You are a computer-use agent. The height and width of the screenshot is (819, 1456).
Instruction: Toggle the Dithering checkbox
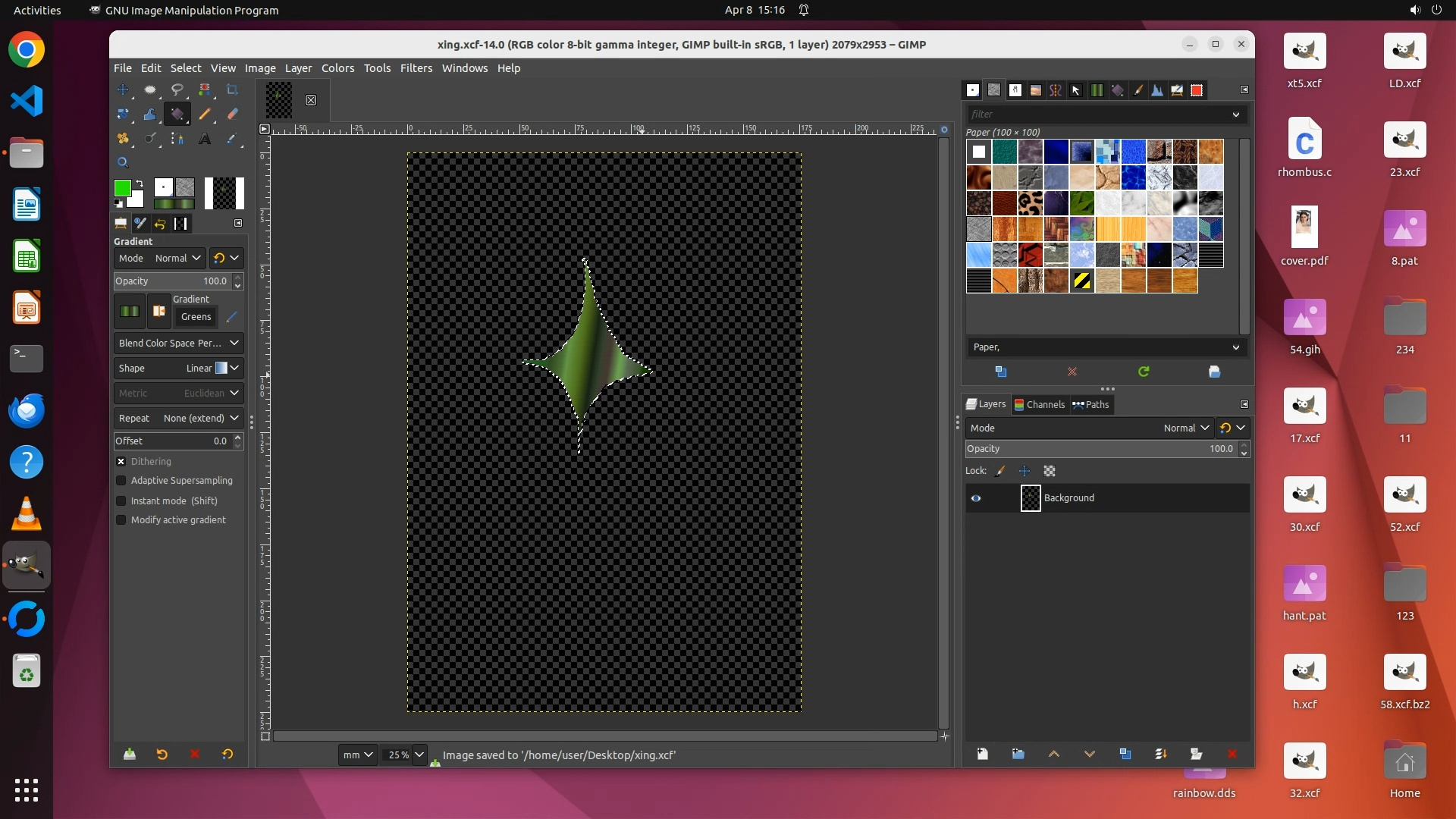click(x=121, y=461)
